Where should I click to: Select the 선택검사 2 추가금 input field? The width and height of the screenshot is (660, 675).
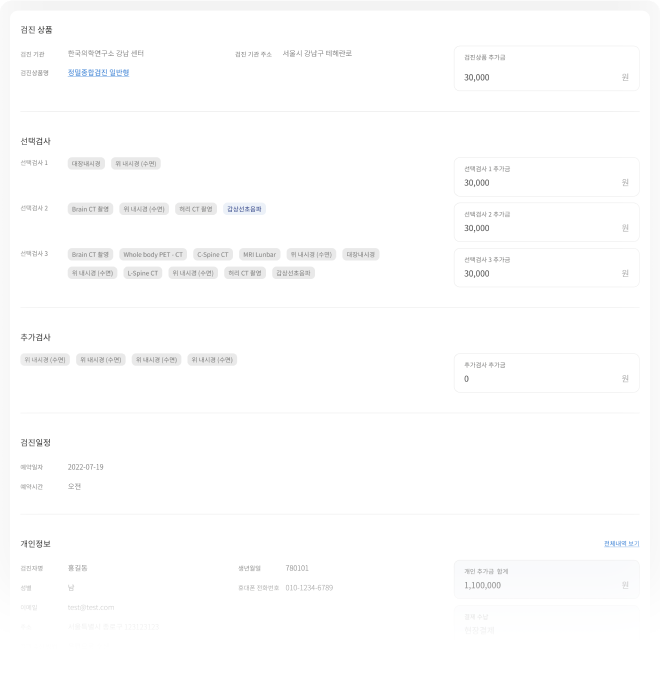coord(546,228)
